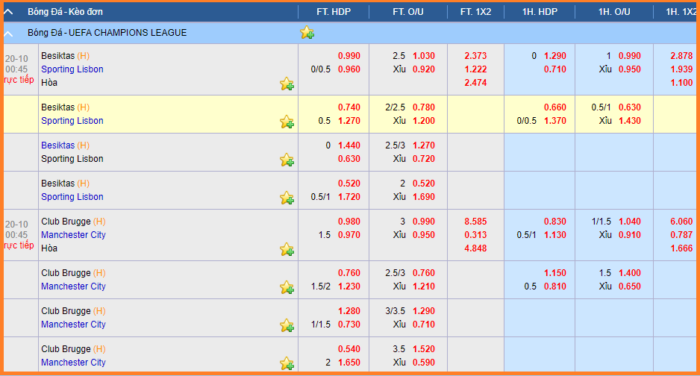The image size is (700, 376).
Task: Select over 2.5 odds 1.030
Action: (424, 56)
